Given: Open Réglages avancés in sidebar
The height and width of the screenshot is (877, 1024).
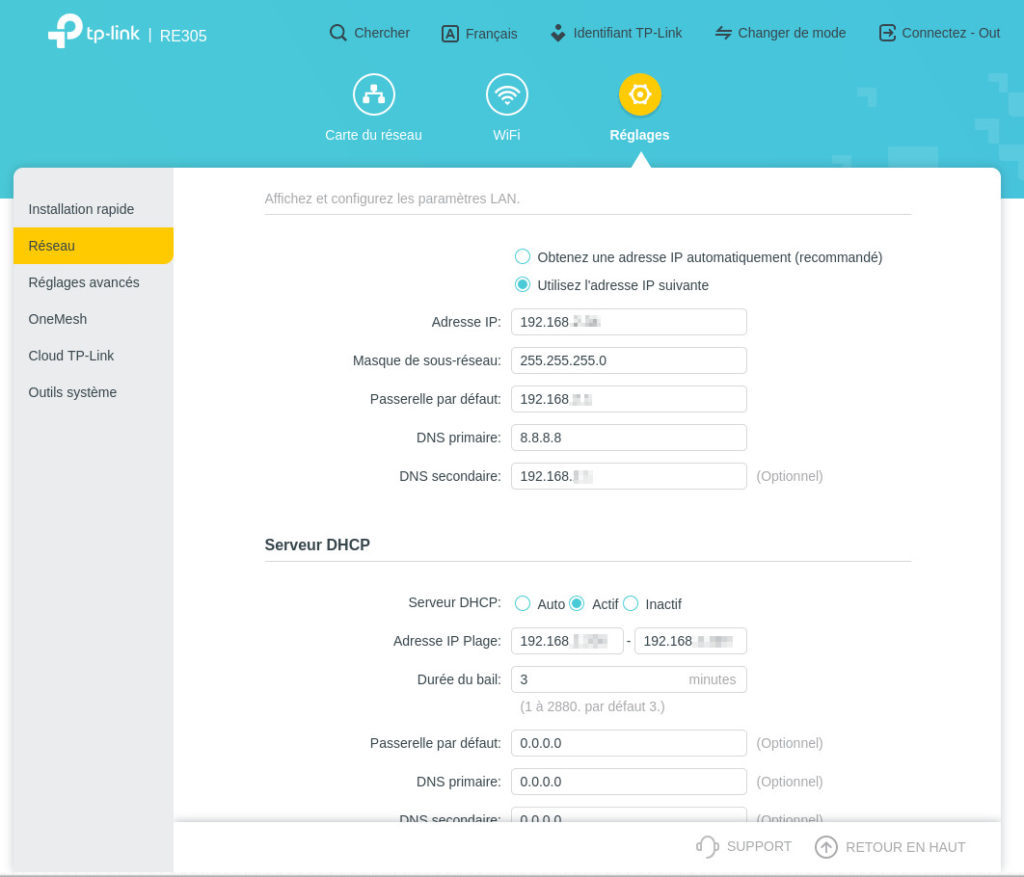Looking at the screenshot, I should 84,282.
